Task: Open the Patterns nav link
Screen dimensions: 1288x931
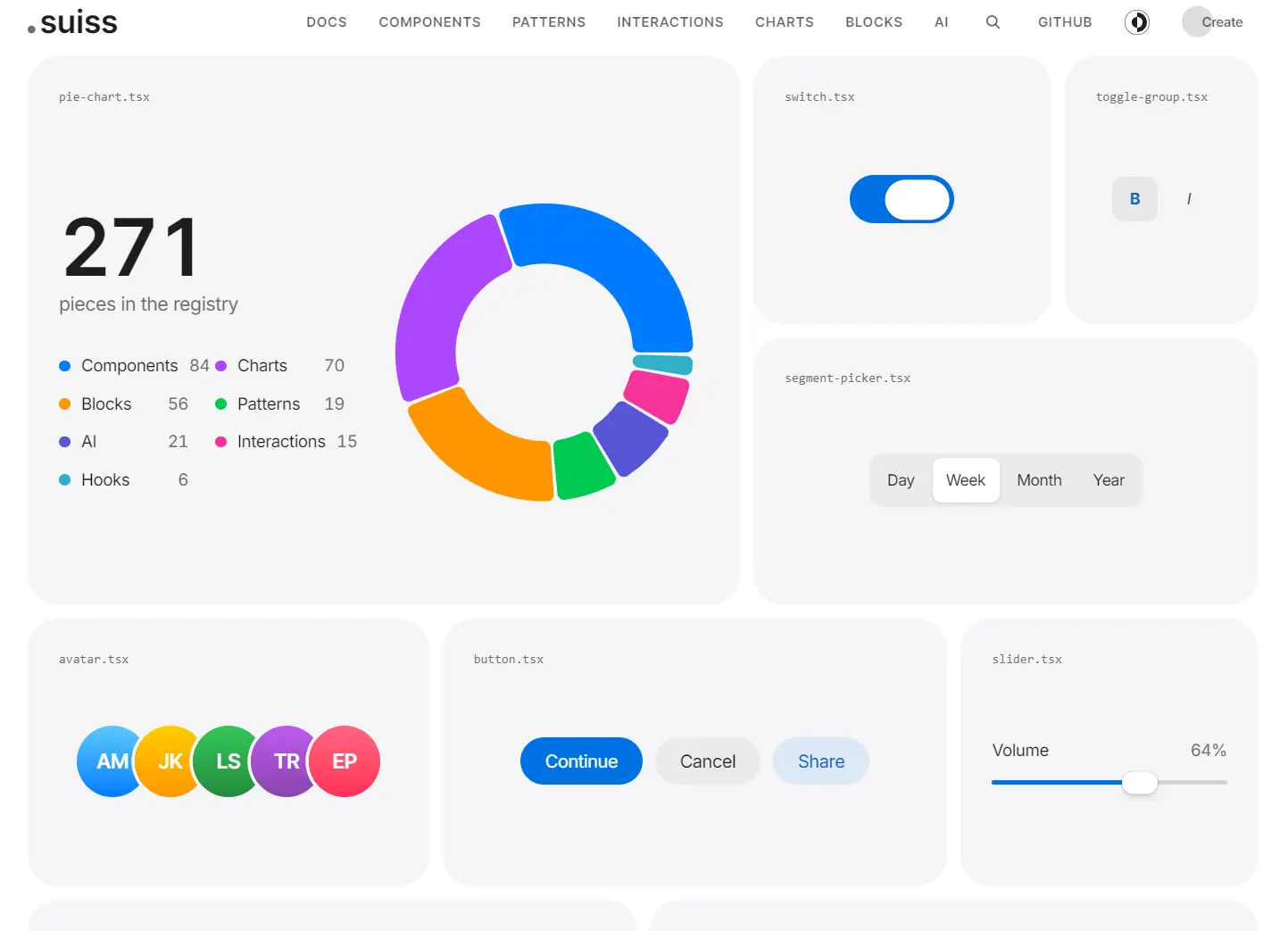Action: coord(549,22)
